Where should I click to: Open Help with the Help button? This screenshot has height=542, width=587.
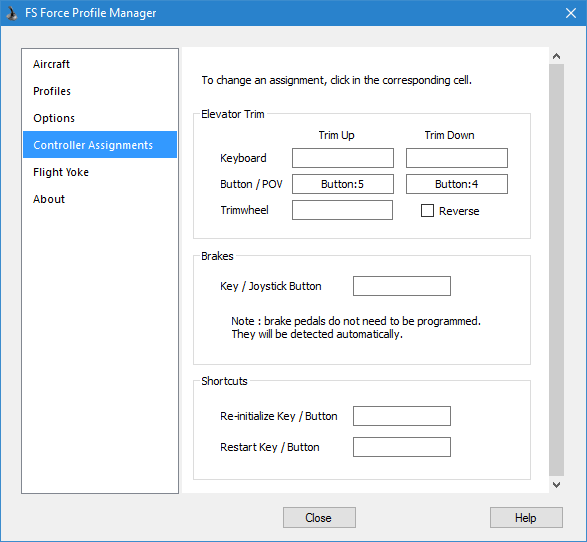pos(526,518)
